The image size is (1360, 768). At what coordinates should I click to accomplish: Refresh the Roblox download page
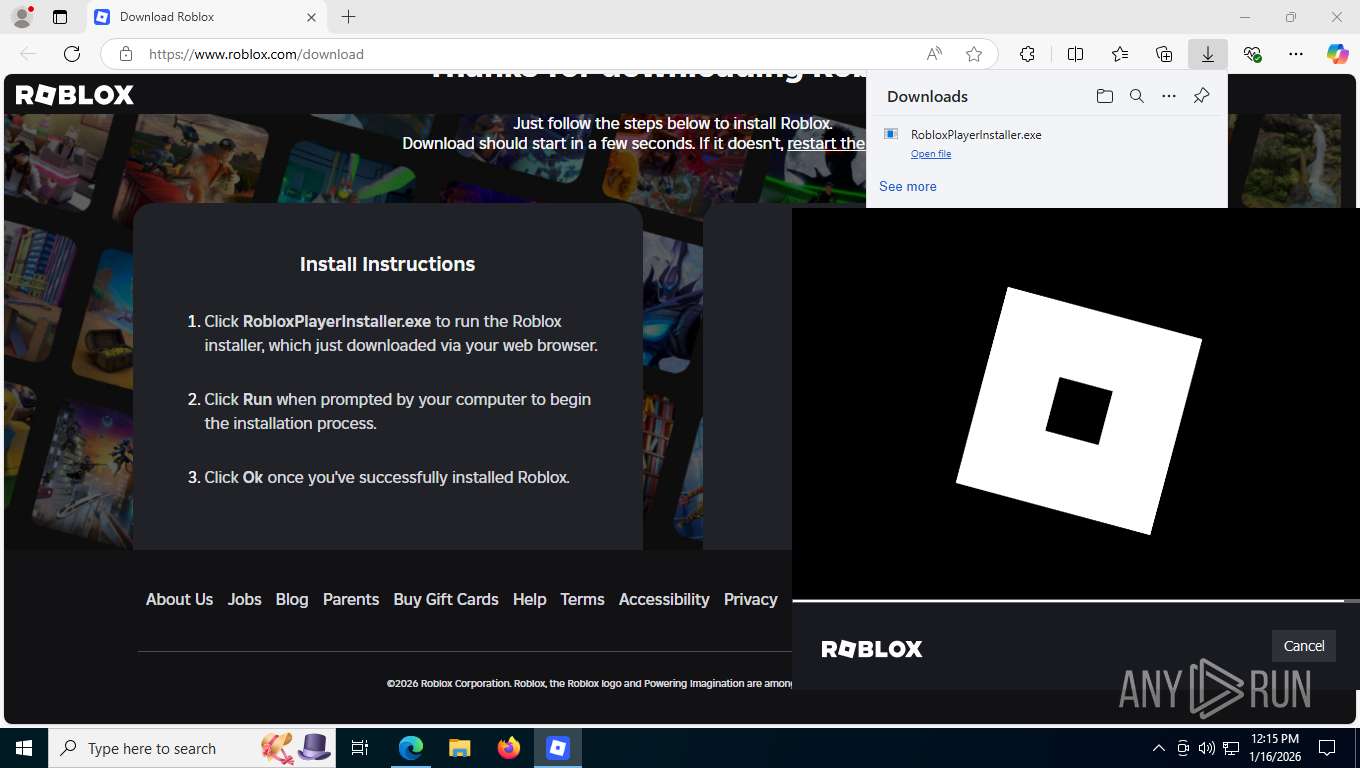(x=72, y=54)
